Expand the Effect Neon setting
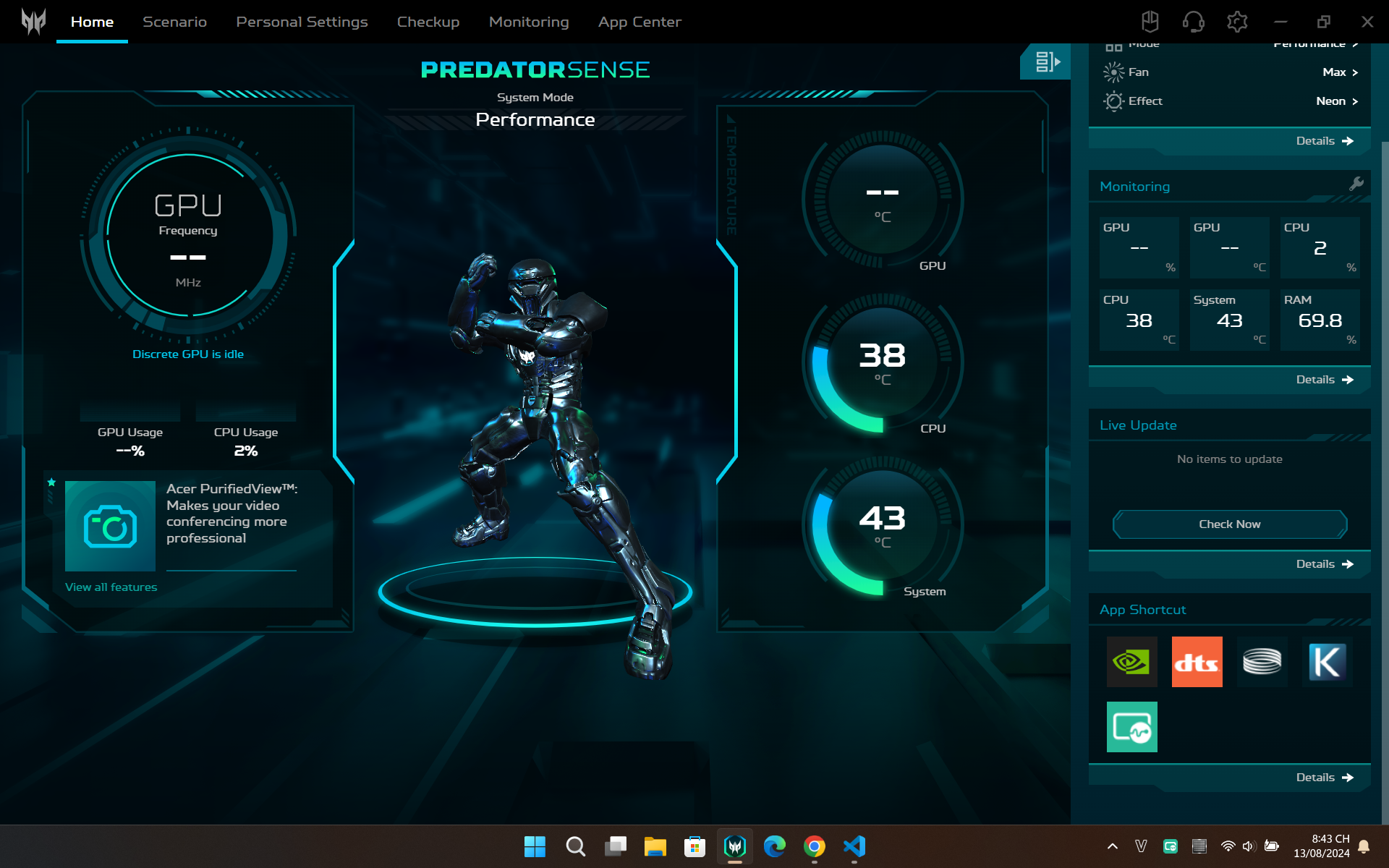Image resolution: width=1389 pixels, height=868 pixels. [1336, 101]
